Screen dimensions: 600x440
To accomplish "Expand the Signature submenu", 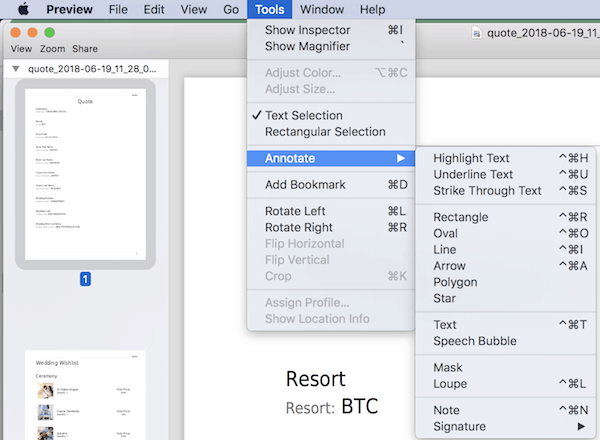I will point(506,427).
